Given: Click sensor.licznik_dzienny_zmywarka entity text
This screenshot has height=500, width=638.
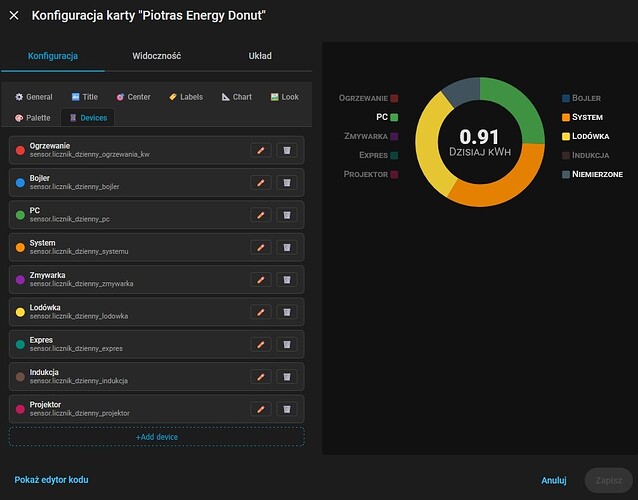Looking at the screenshot, I should click(81, 284).
